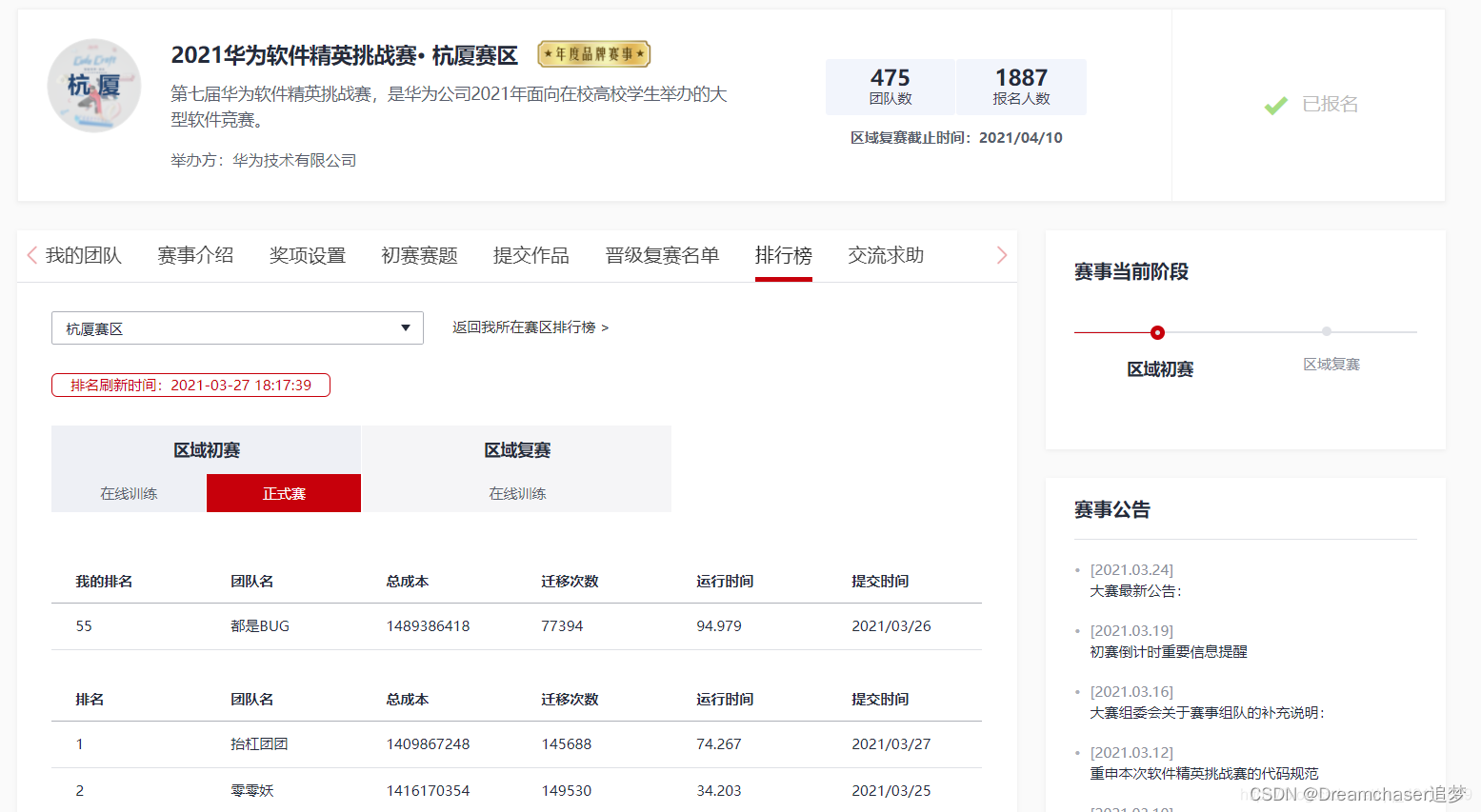Open the 交流求助 tab

tap(886, 255)
